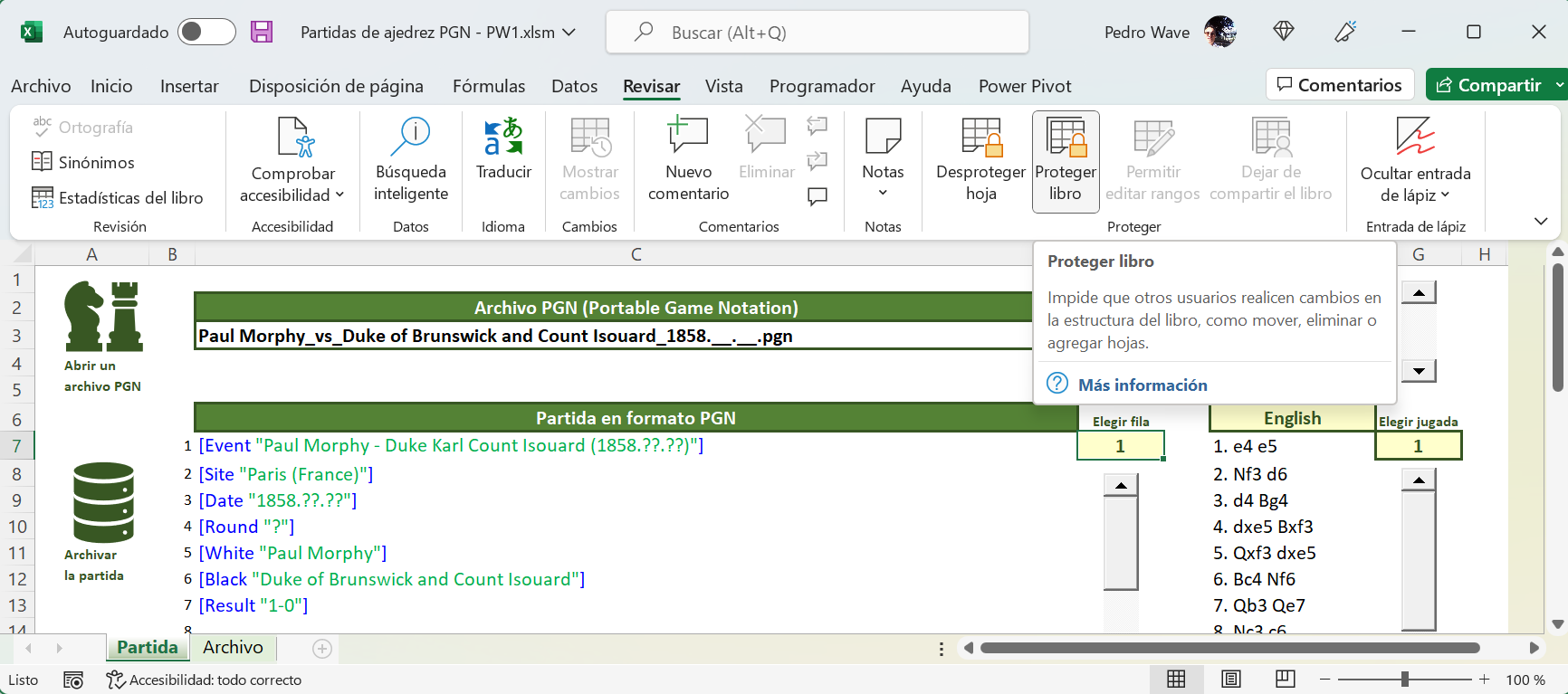
Task: Click Elegir fila value cell
Action: tap(1120, 445)
